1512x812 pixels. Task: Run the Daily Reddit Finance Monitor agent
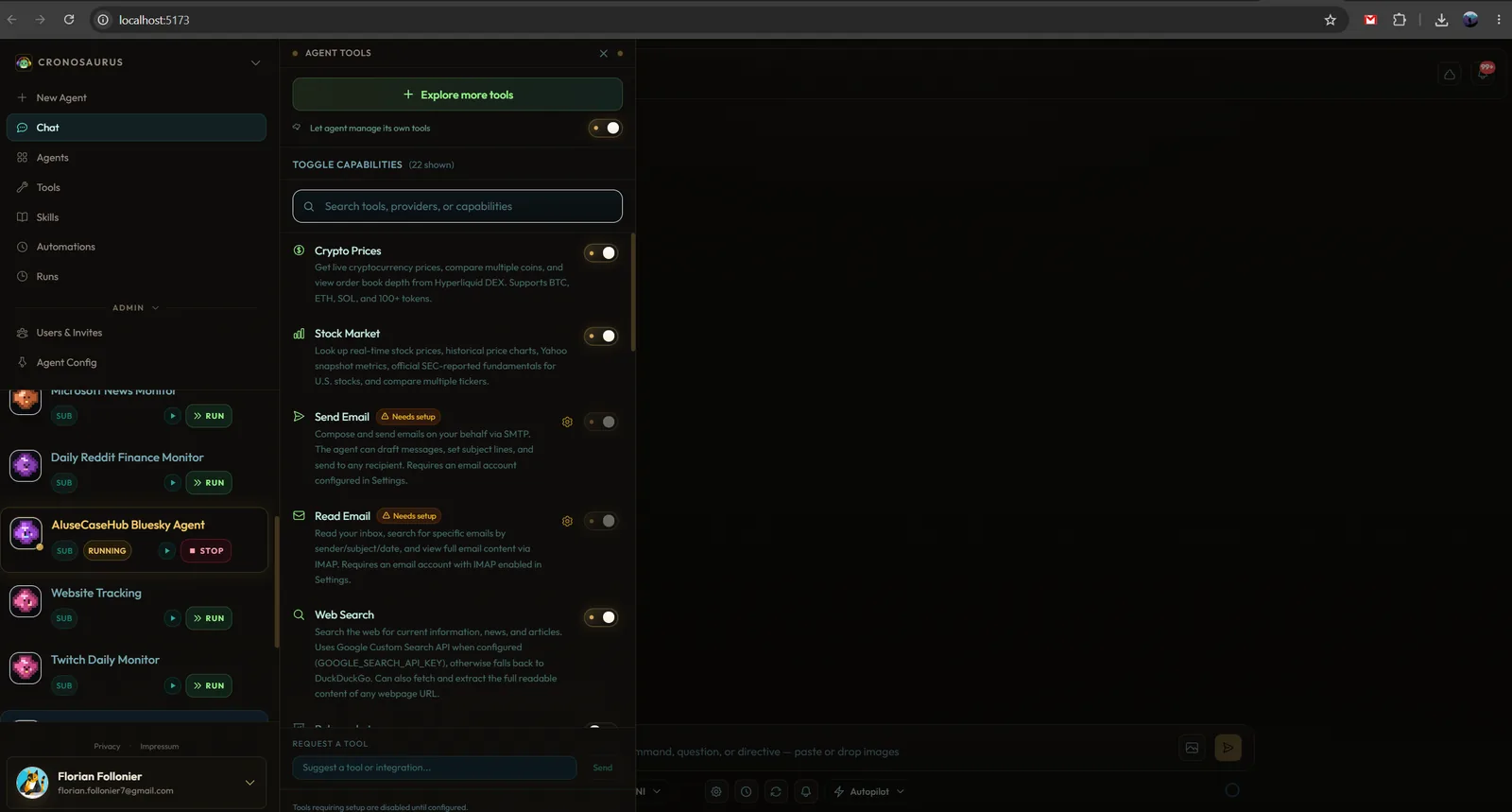point(209,483)
